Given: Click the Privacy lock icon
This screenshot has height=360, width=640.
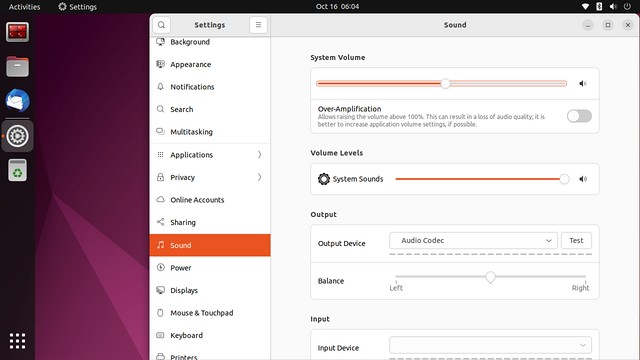Looking at the screenshot, I should 160,177.
